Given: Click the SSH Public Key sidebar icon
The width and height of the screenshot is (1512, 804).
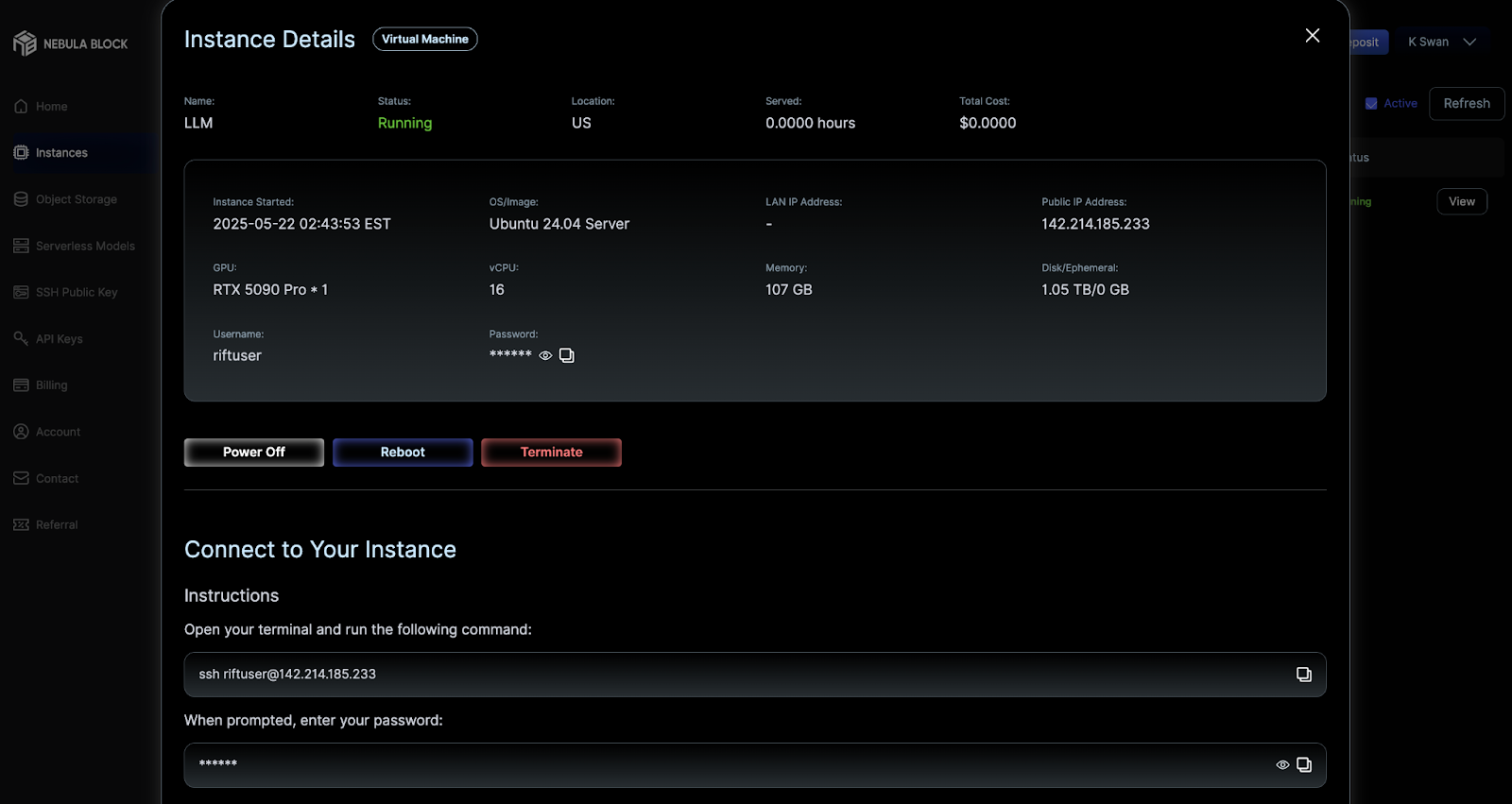Looking at the screenshot, I should point(21,292).
